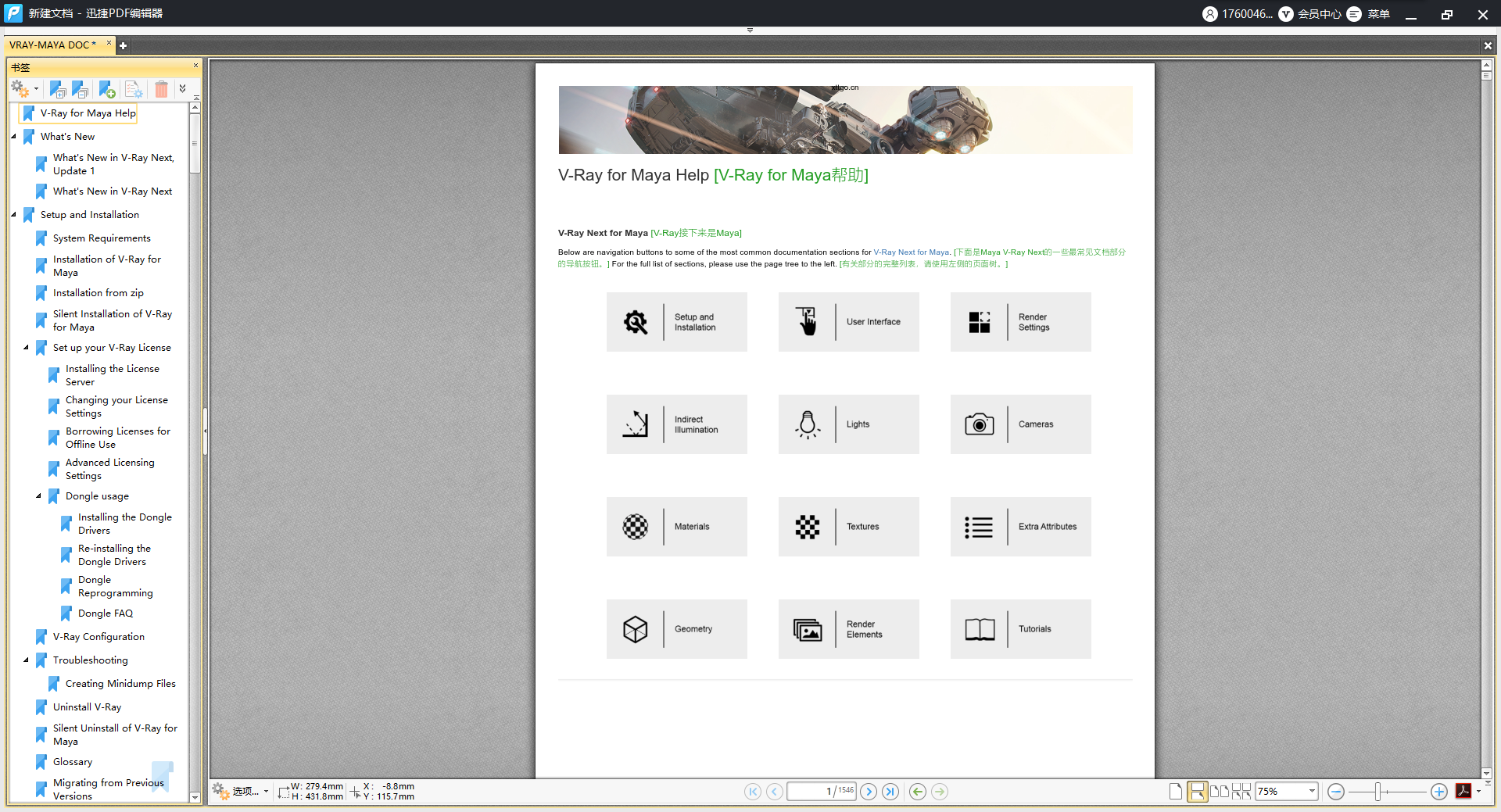Go to the last page
Screen dimensions: 1501x812
pyautogui.click(x=890, y=792)
